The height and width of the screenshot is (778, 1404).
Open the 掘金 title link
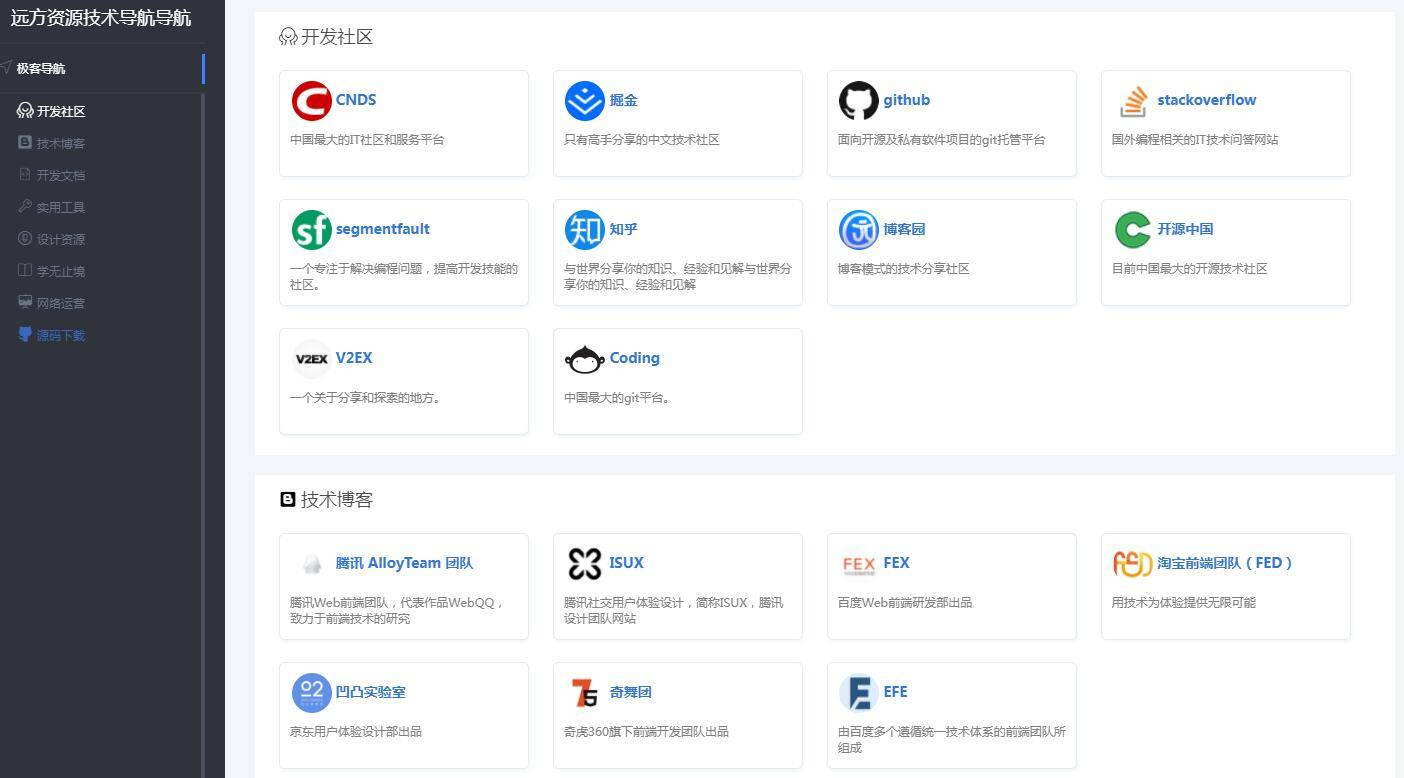tap(624, 100)
